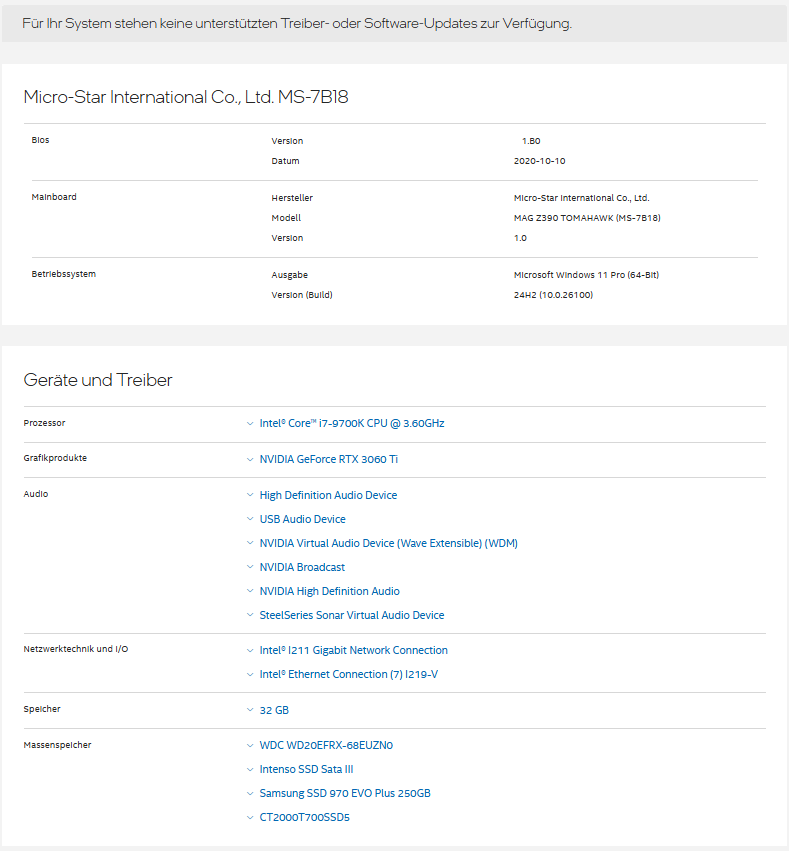
Task: Expand chevron beside NVIDIA High Definition Audio
Action: 250,590
